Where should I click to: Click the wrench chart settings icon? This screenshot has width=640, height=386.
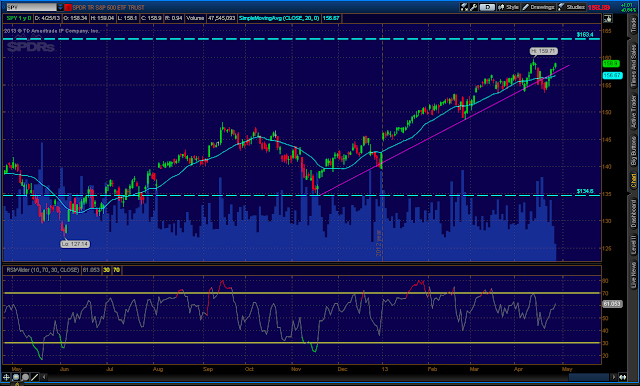[x=473, y=7]
